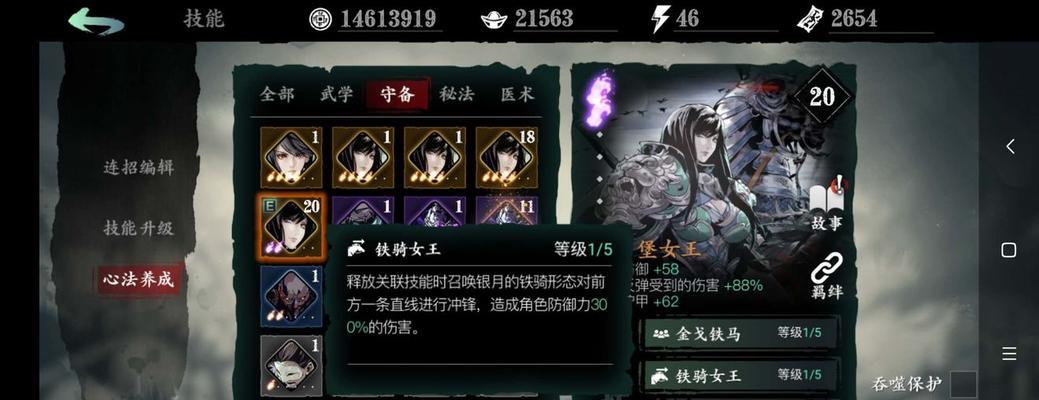Tap the lightning stamina icon
The height and width of the screenshot is (400, 1039).
[x=661, y=19]
